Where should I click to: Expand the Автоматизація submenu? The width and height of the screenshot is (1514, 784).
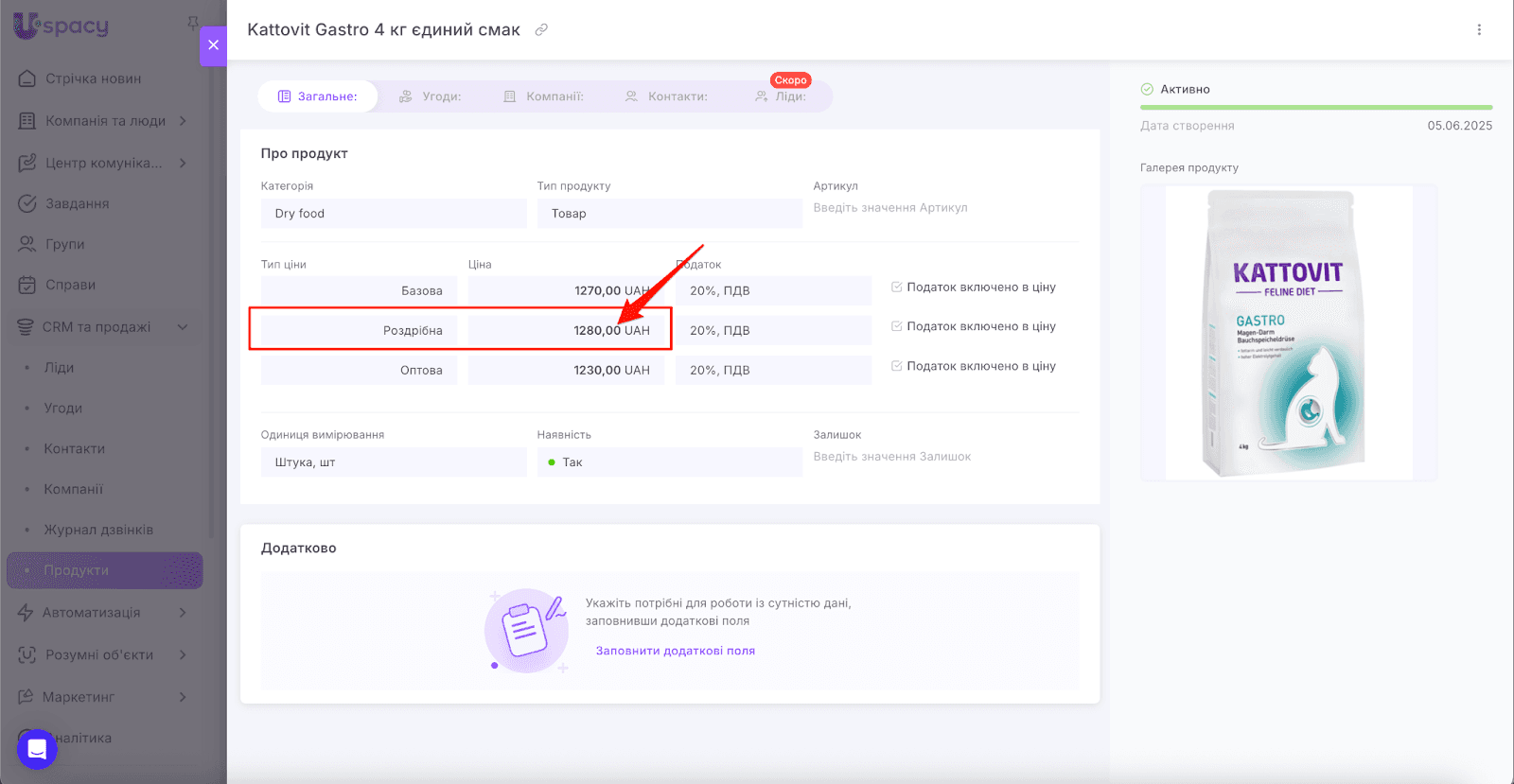coord(183,613)
